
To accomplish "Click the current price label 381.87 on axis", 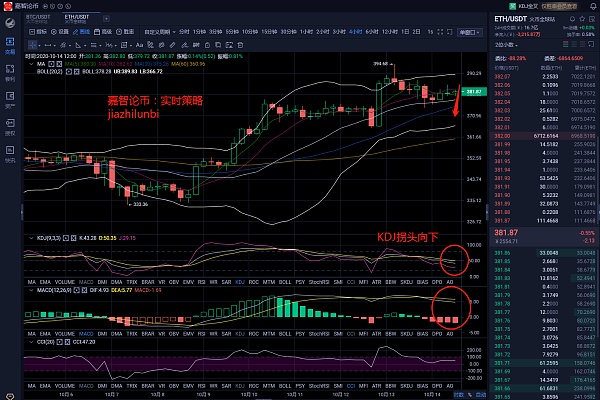I will tap(474, 92).
